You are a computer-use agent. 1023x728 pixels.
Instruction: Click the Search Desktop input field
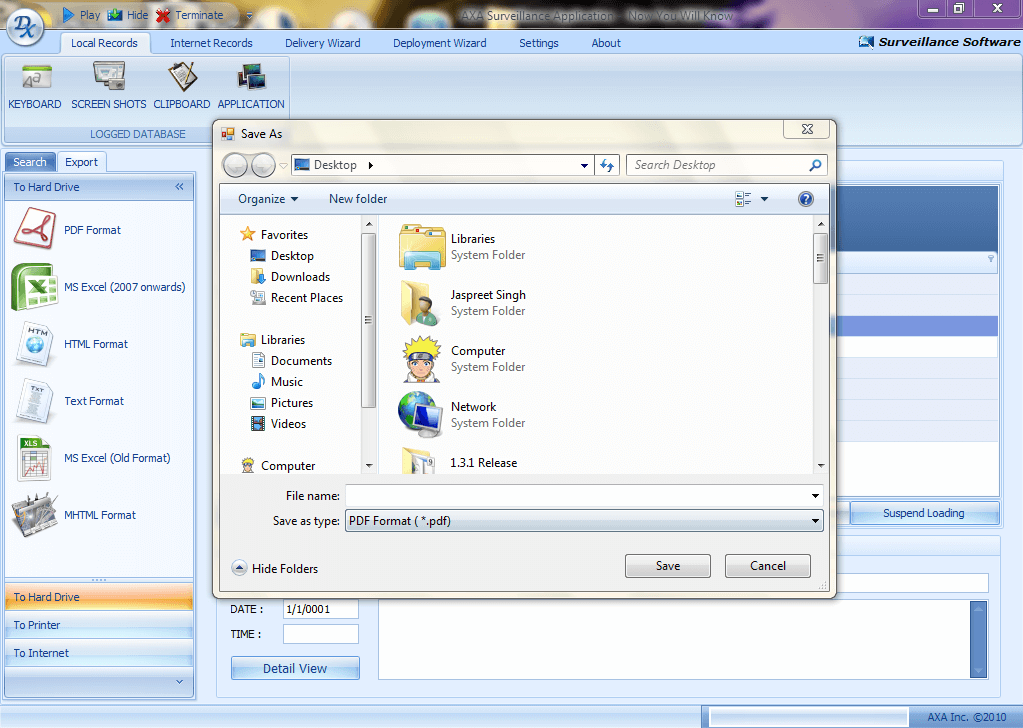point(720,165)
